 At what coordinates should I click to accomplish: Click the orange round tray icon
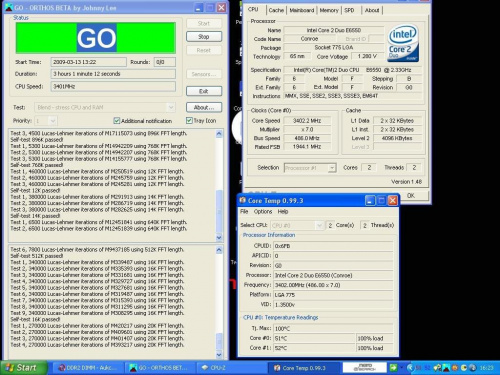pyautogui.click(x=455, y=368)
